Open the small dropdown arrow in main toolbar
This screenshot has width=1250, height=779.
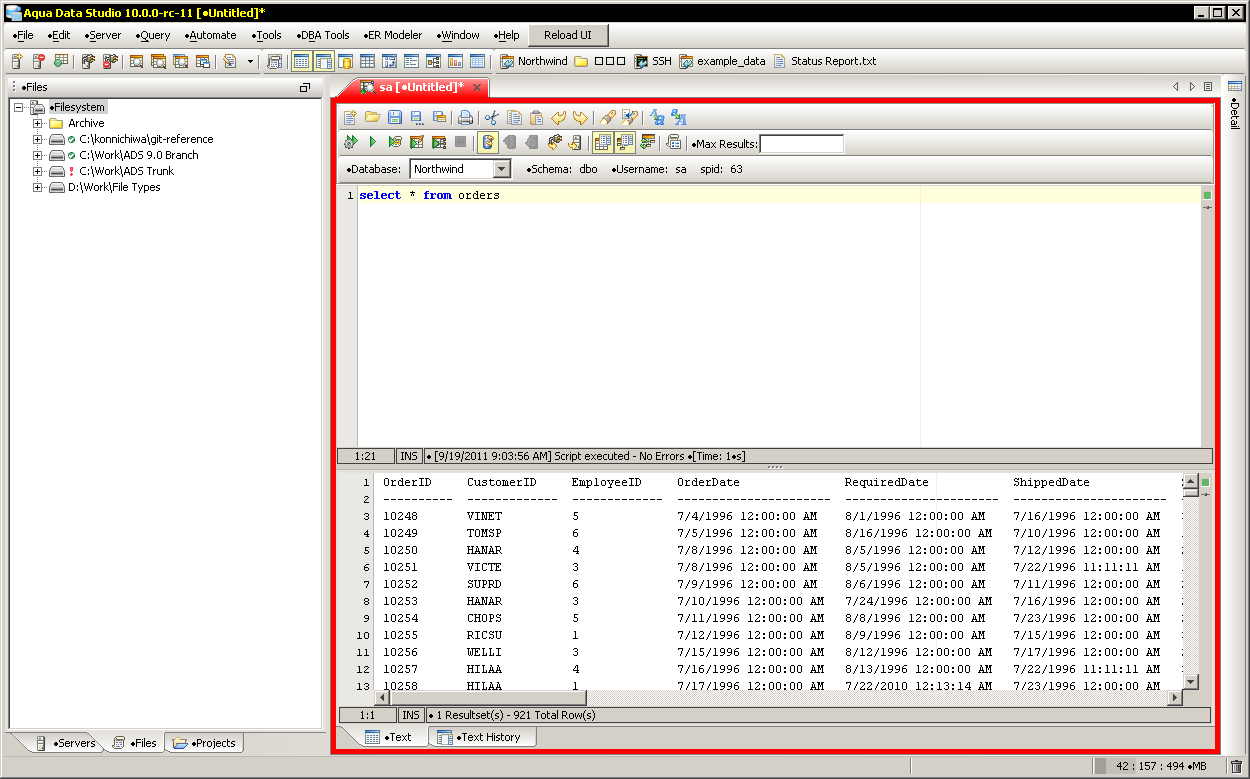tap(251, 62)
